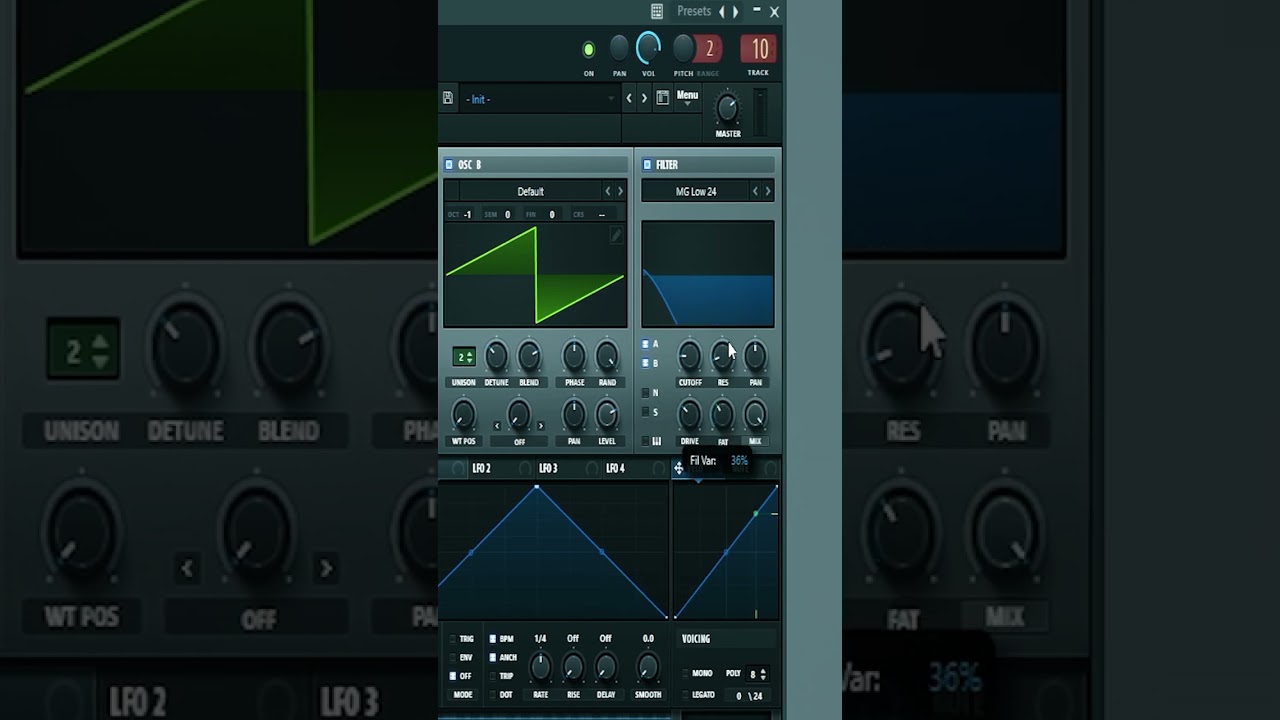Set LFO mode to TRIG
The height and width of the screenshot is (720, 1280).
coord(453,639)
